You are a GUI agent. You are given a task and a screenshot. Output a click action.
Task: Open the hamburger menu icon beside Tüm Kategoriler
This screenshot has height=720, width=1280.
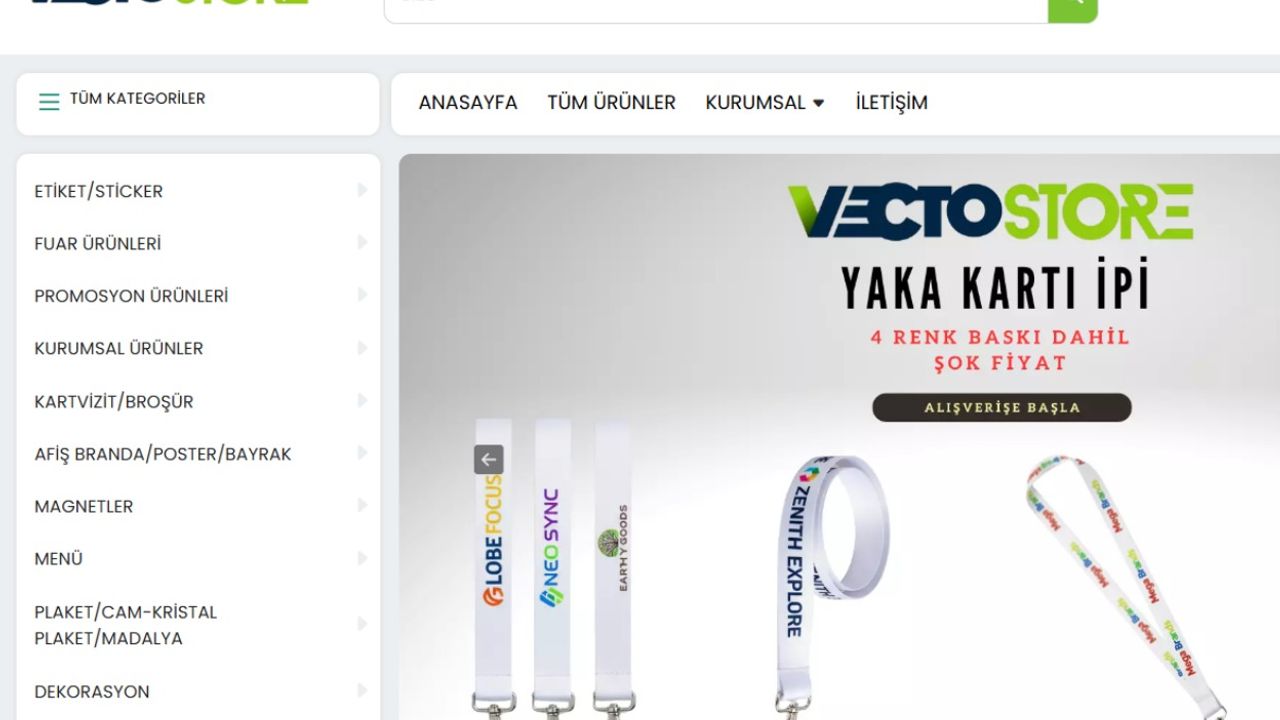pyautogui.click(x=49, y=101)
